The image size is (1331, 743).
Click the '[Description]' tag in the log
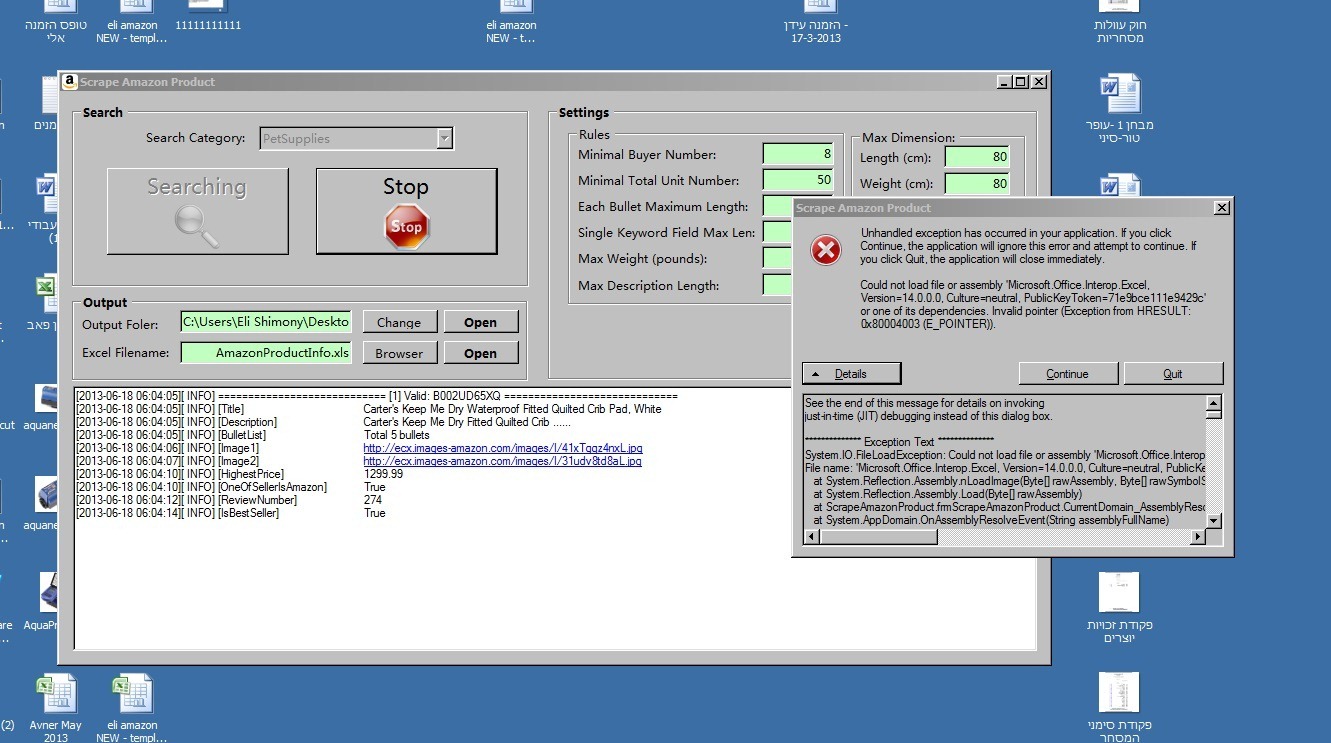pyautogui.click(x=247, y=422)
